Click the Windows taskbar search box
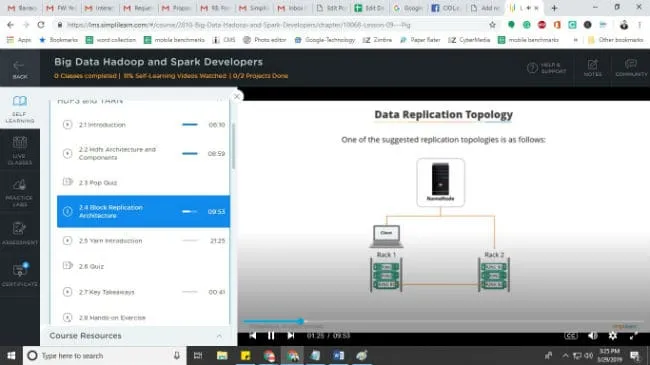 coord(104,355)
